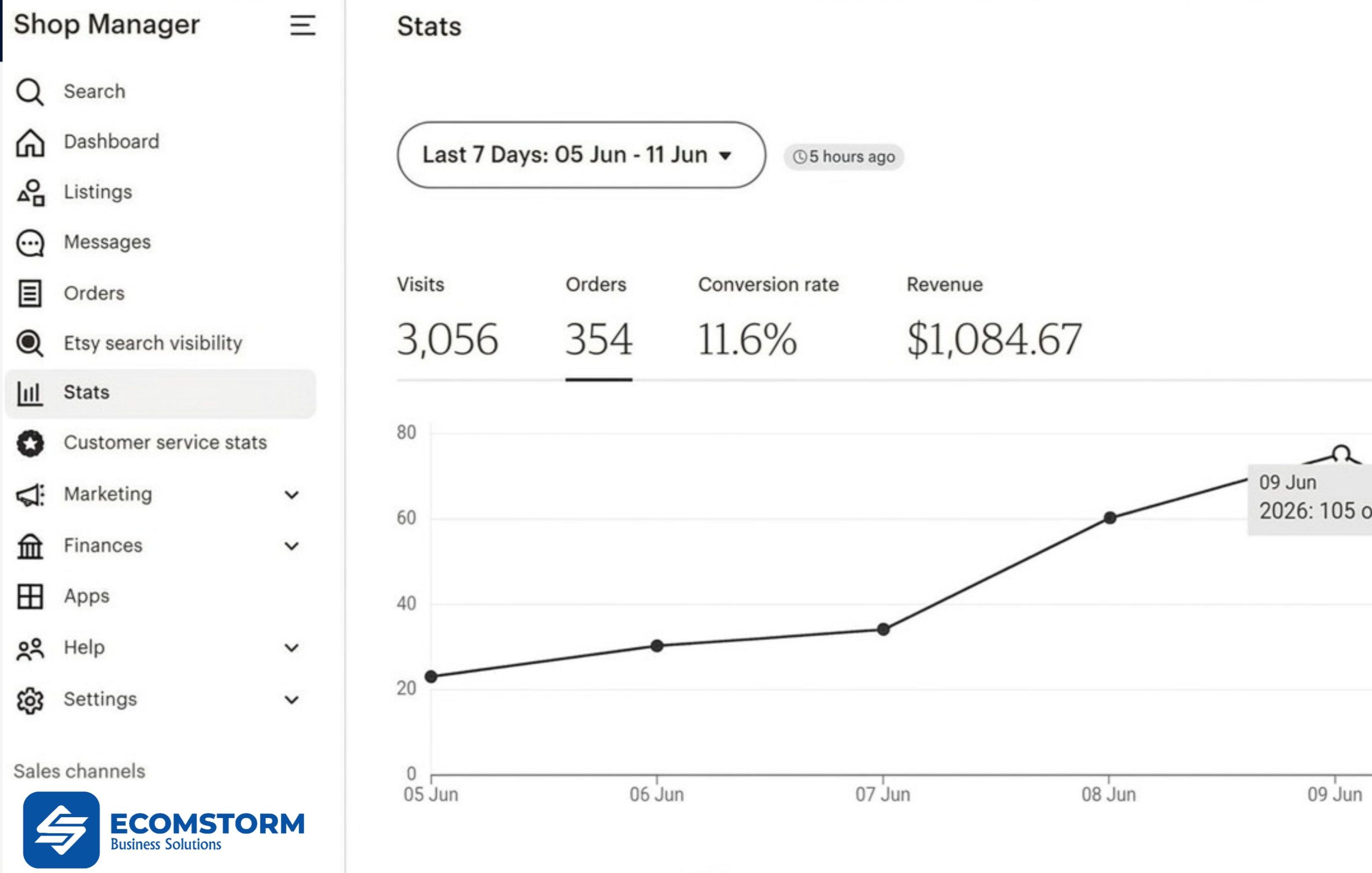Expand the Finances submenu chevron
Image resolution: width=1372 pixels, height=873 pixels.
(292, 546)
